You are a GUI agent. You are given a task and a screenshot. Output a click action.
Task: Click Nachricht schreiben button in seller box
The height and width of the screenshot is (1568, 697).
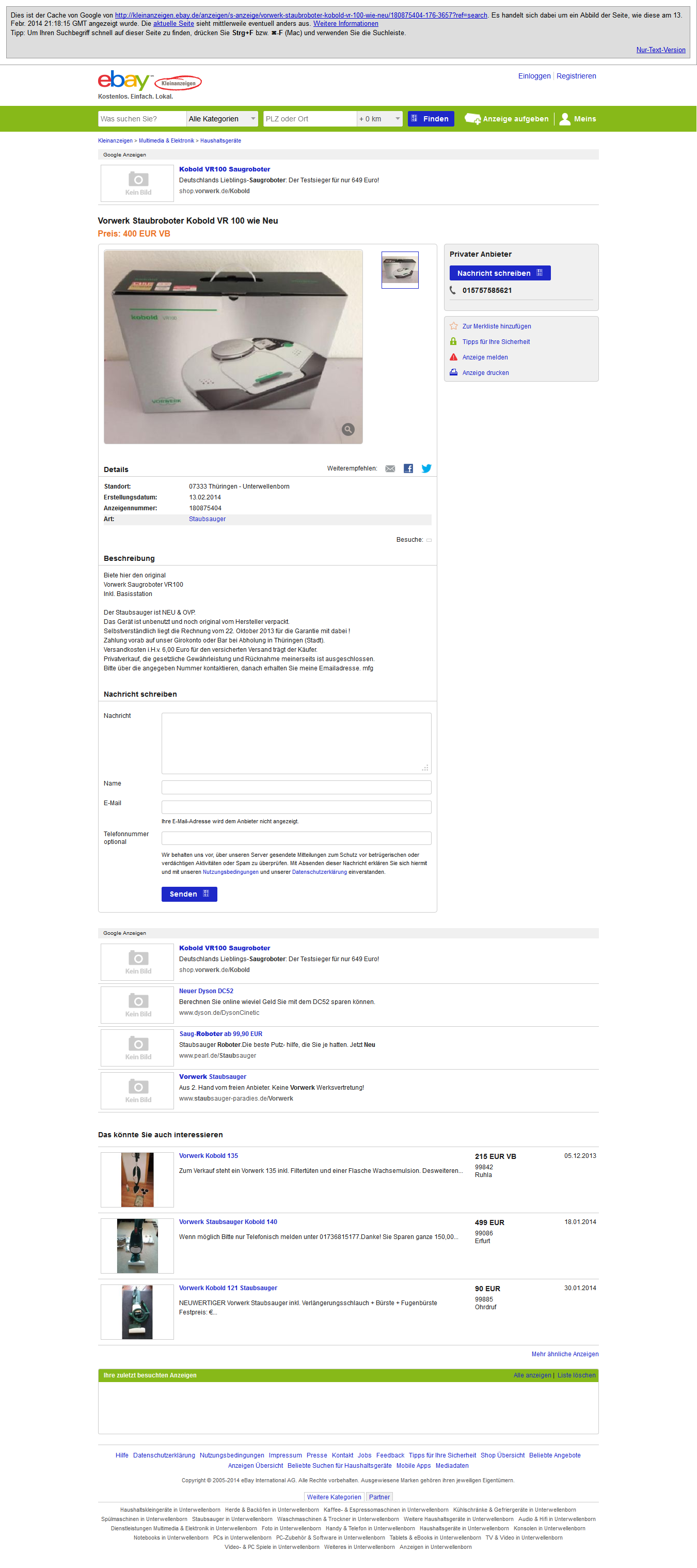click(x=500, y=273)
